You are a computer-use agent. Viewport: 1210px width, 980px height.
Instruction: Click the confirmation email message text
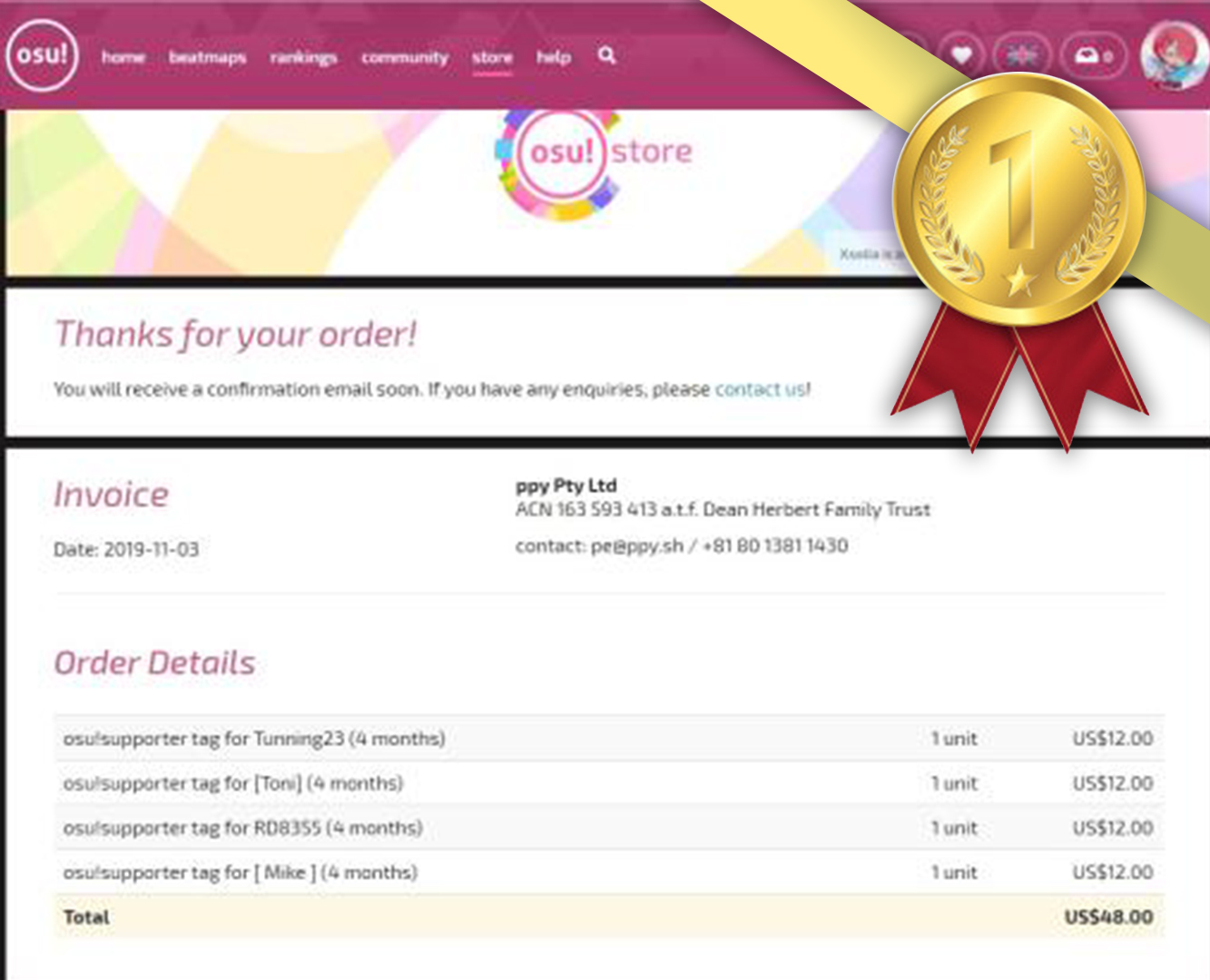point(432,389)
